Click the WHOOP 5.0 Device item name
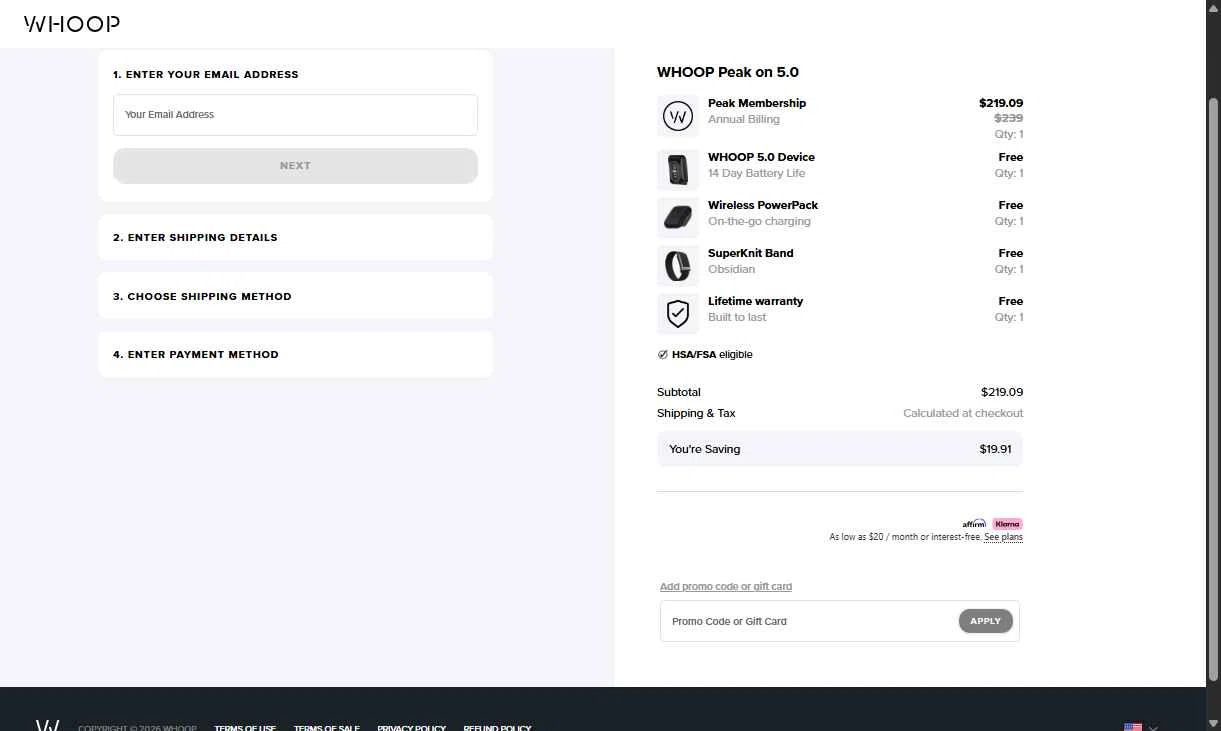 [761, 157]
